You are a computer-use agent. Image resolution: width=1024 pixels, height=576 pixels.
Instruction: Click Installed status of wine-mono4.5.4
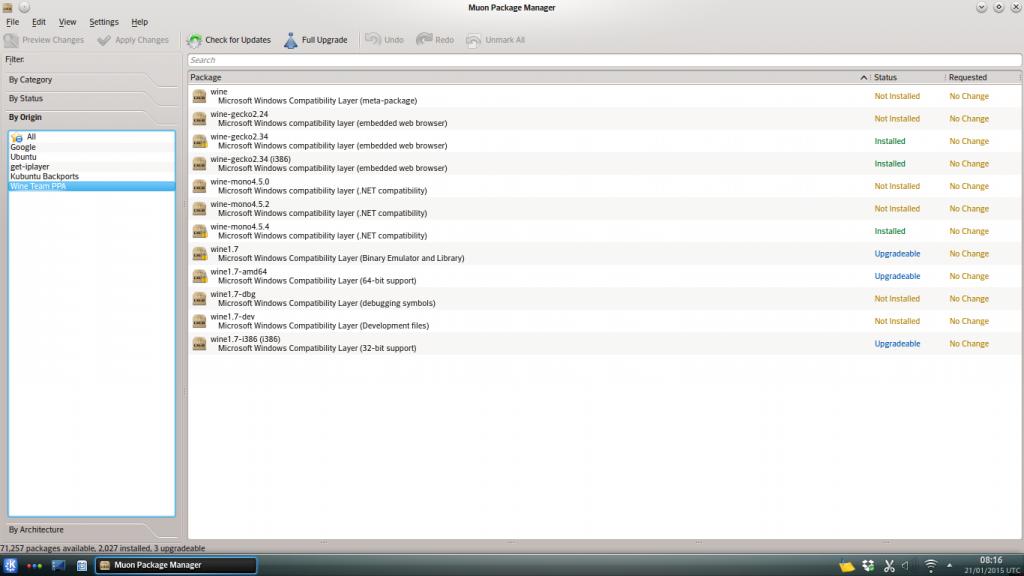[889, 231]
